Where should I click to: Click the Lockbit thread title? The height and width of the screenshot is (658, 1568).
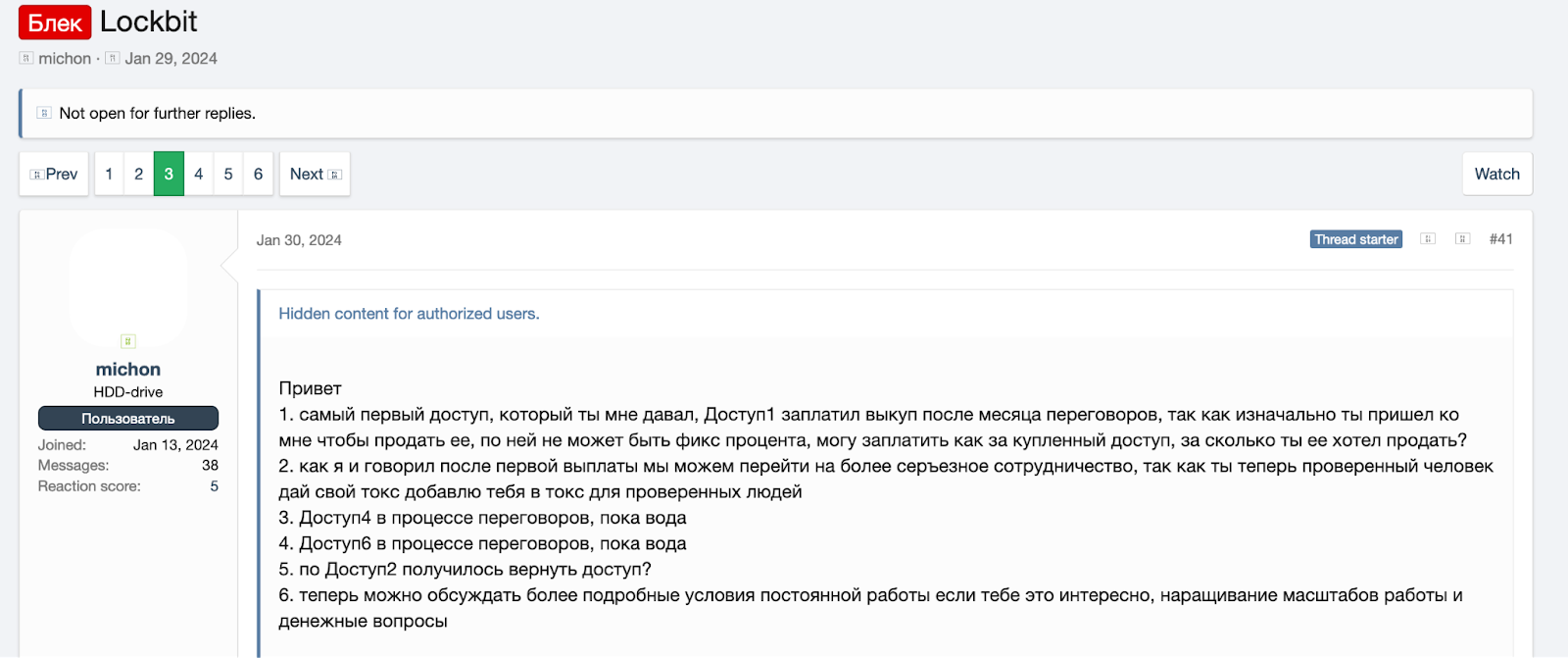149,22
